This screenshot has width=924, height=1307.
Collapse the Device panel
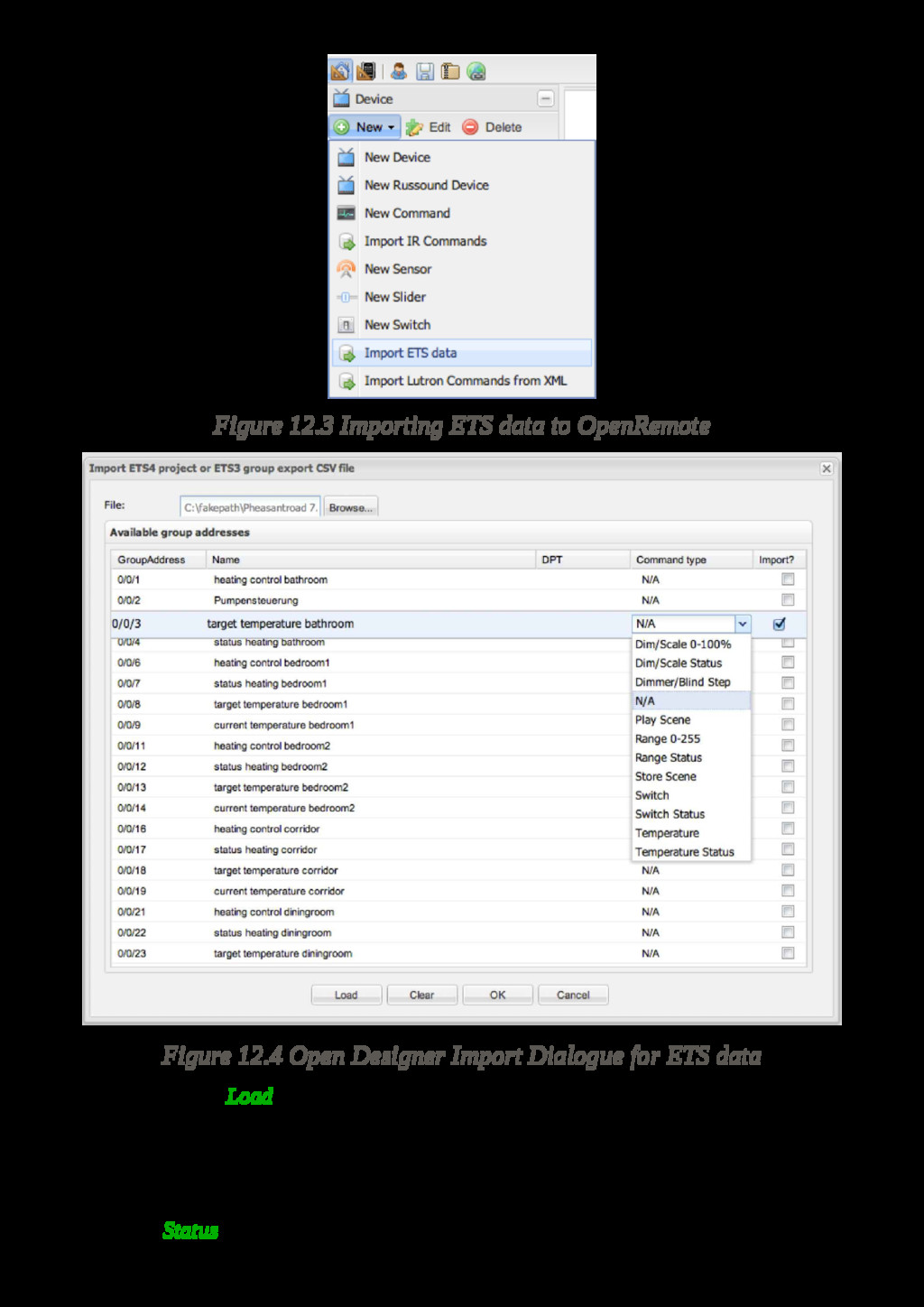(x=546, y=98)
